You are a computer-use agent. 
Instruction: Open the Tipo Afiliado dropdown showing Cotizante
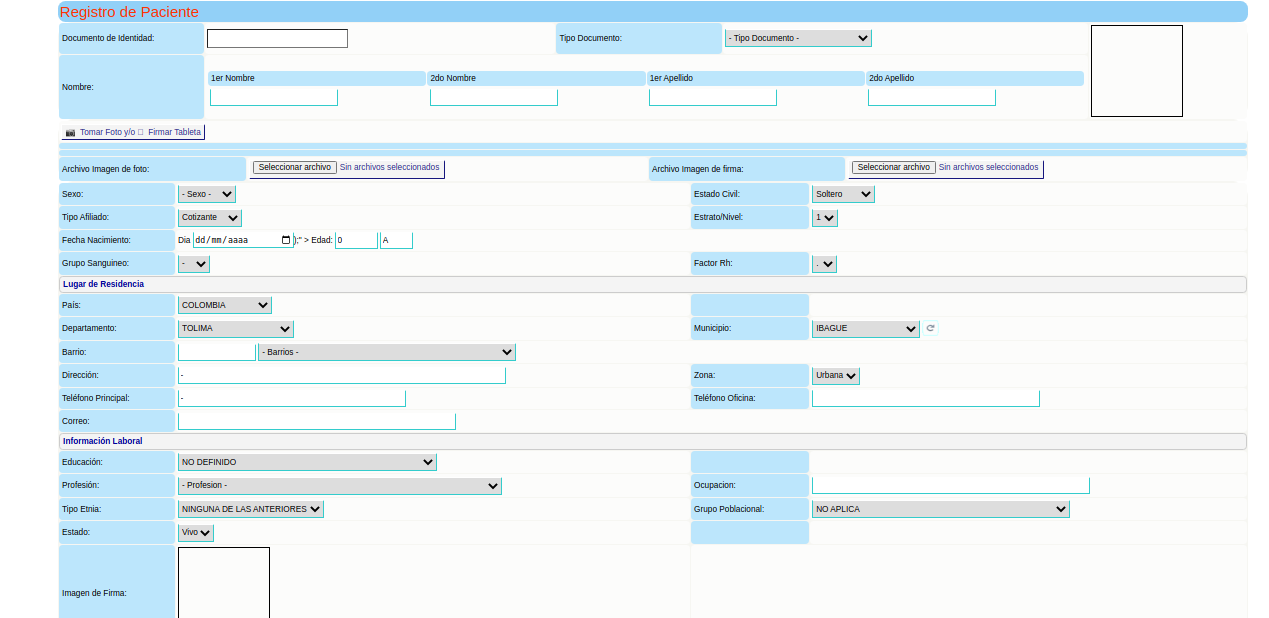(x=209, y=217)
